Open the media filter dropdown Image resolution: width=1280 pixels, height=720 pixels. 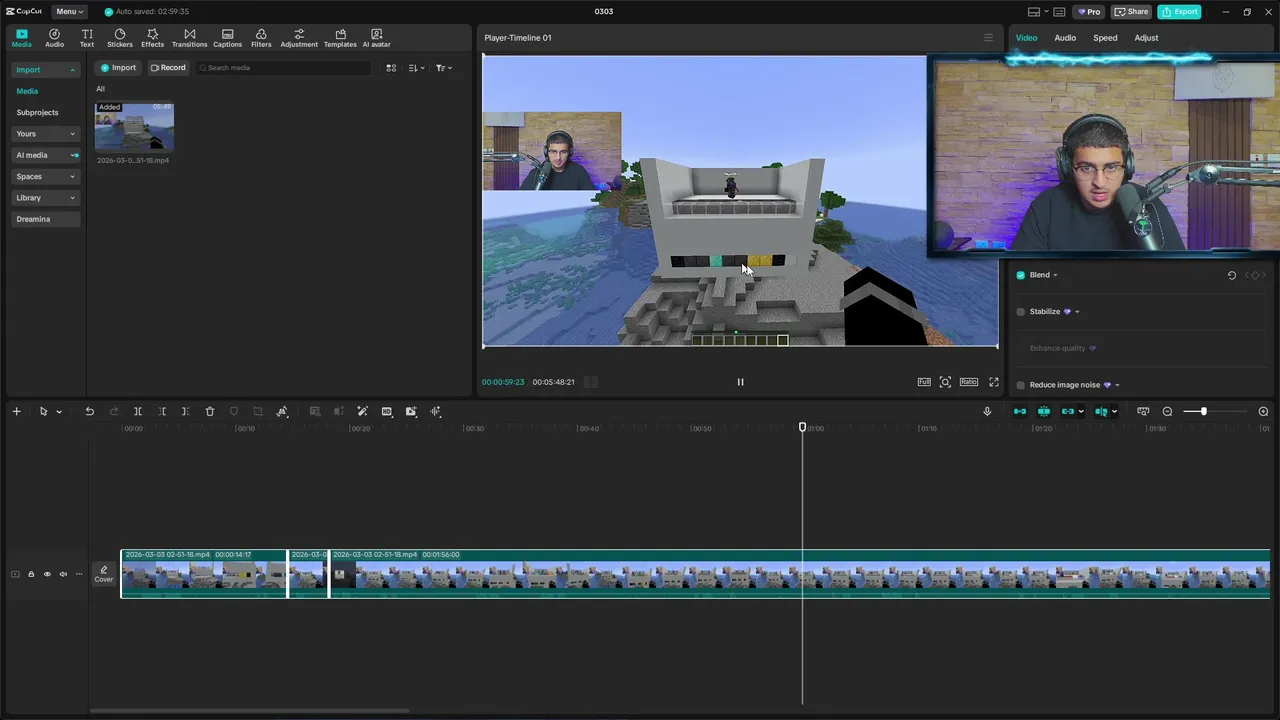click(x=444, y=68)
